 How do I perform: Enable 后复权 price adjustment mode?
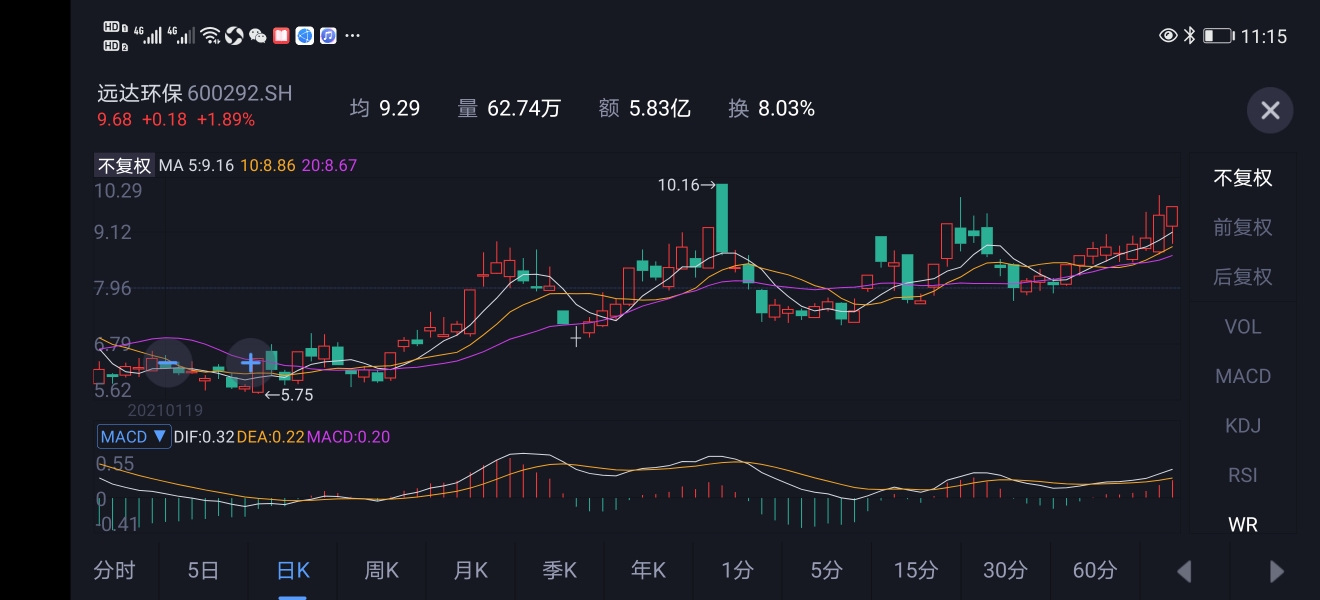1242,277
